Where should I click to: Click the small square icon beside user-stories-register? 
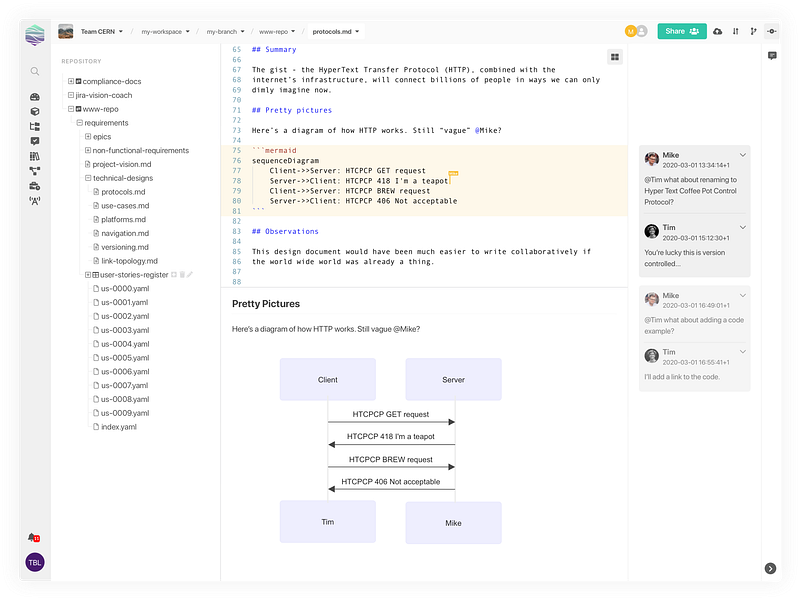[174, 274]
